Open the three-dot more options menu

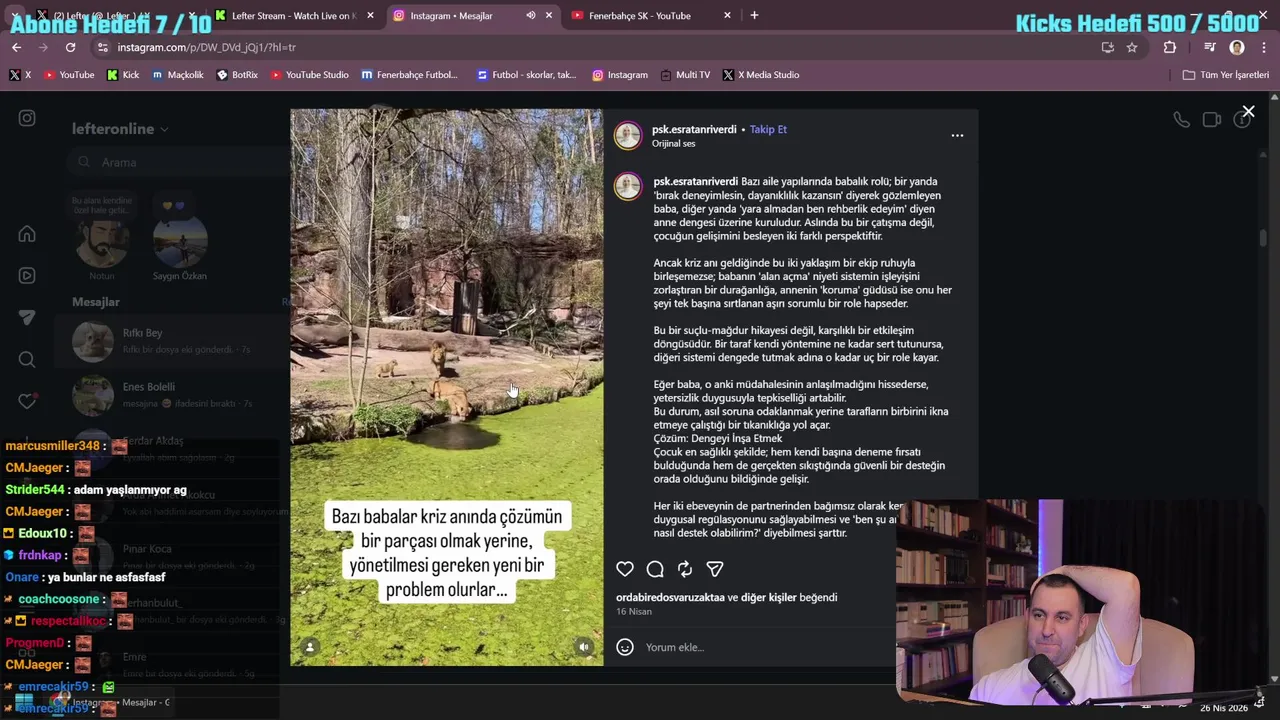click(x=957, y=135)
